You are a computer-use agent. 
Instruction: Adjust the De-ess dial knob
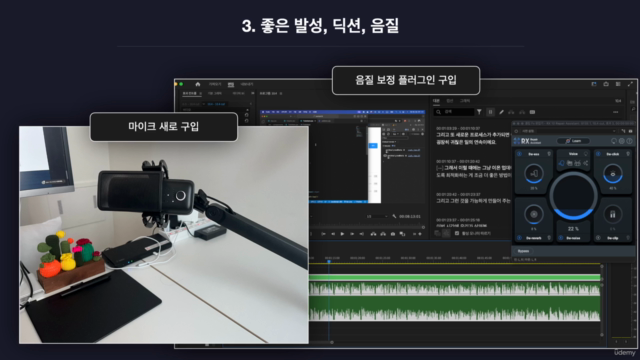click(533, 173)
